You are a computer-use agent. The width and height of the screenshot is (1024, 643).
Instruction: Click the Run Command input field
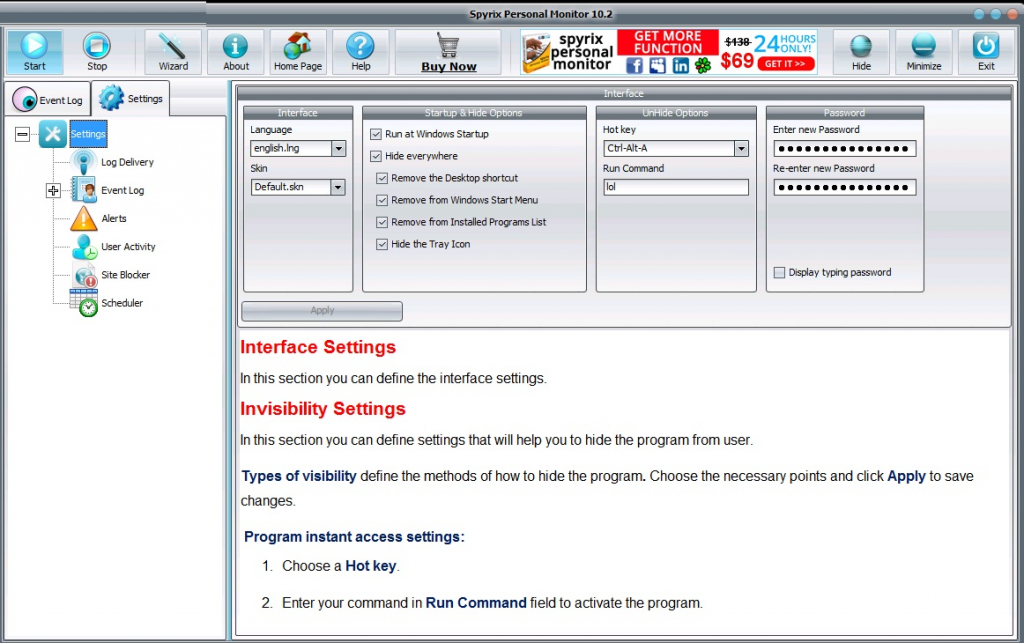675,187
